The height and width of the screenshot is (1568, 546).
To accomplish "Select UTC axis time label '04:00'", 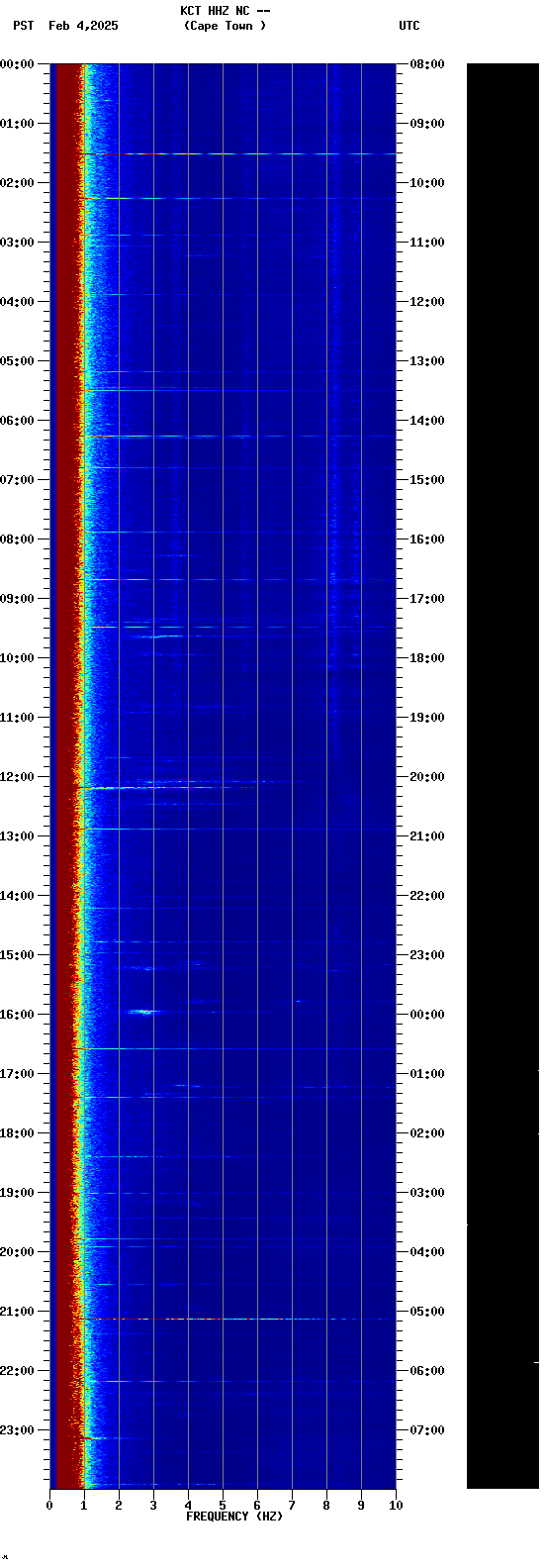I will point(427,1252).
